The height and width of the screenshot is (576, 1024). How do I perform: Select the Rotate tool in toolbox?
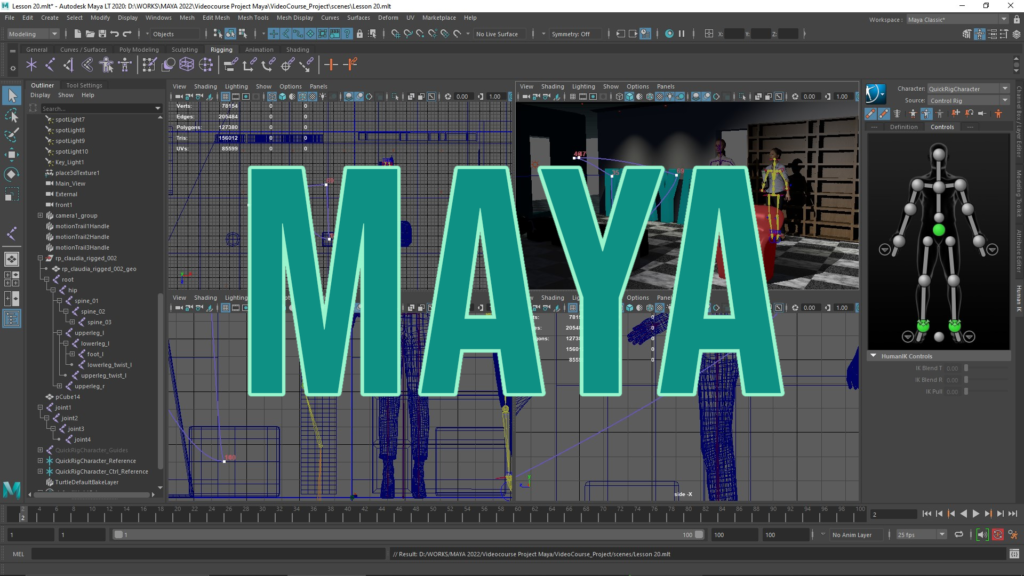click(x=12, y=174)
